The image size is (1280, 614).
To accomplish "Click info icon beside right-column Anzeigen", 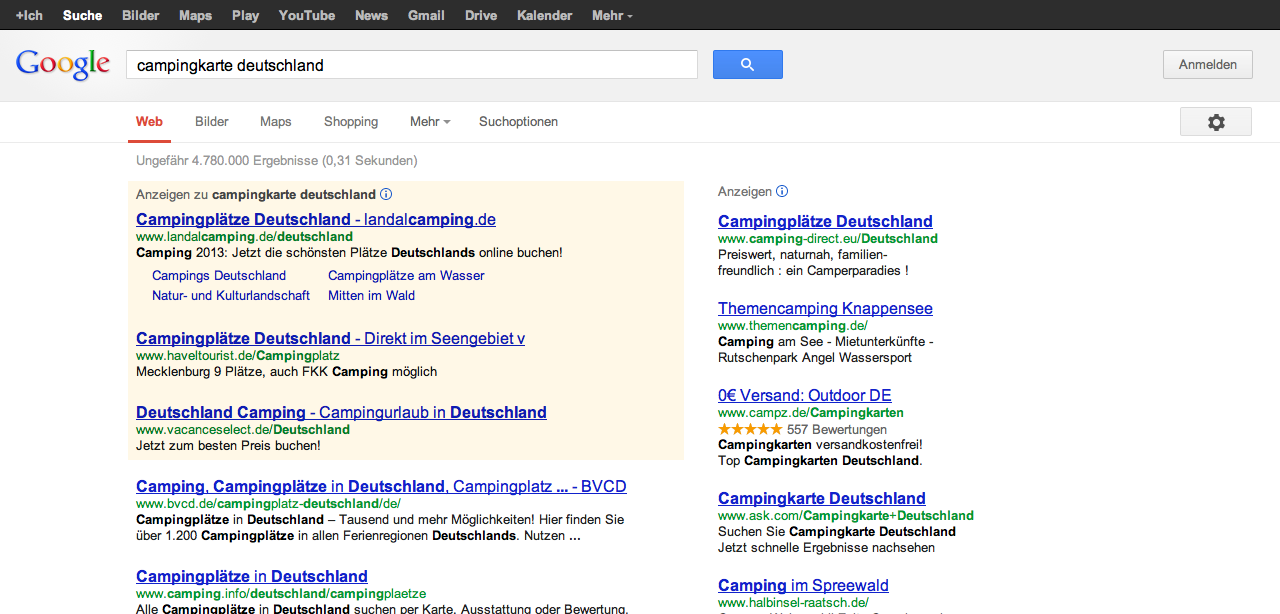I will (782, 192).
